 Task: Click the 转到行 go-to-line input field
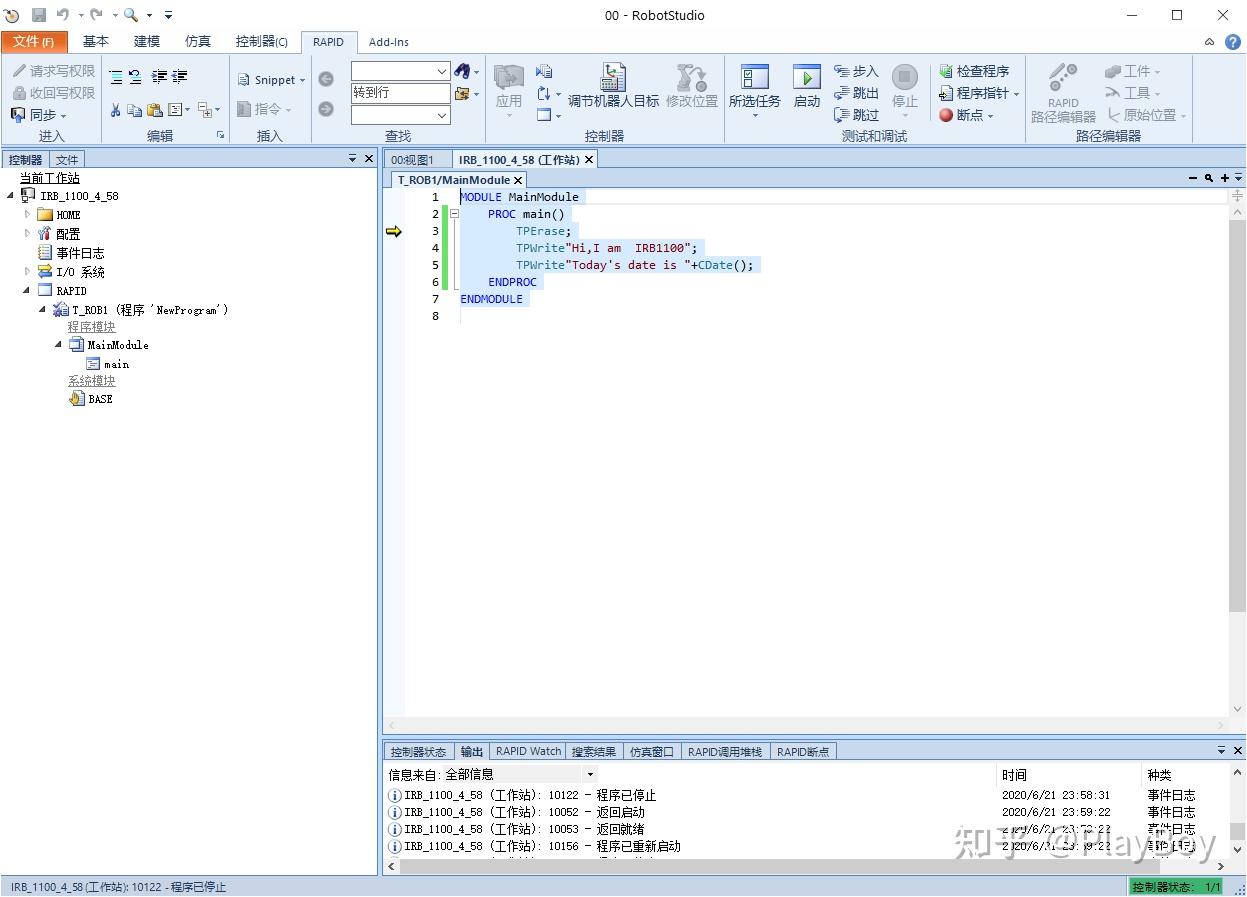click(x=400, y=93)
